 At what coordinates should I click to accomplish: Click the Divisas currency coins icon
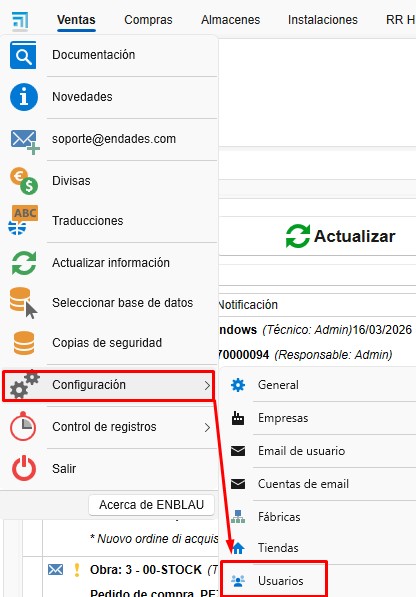coord(24,181)
